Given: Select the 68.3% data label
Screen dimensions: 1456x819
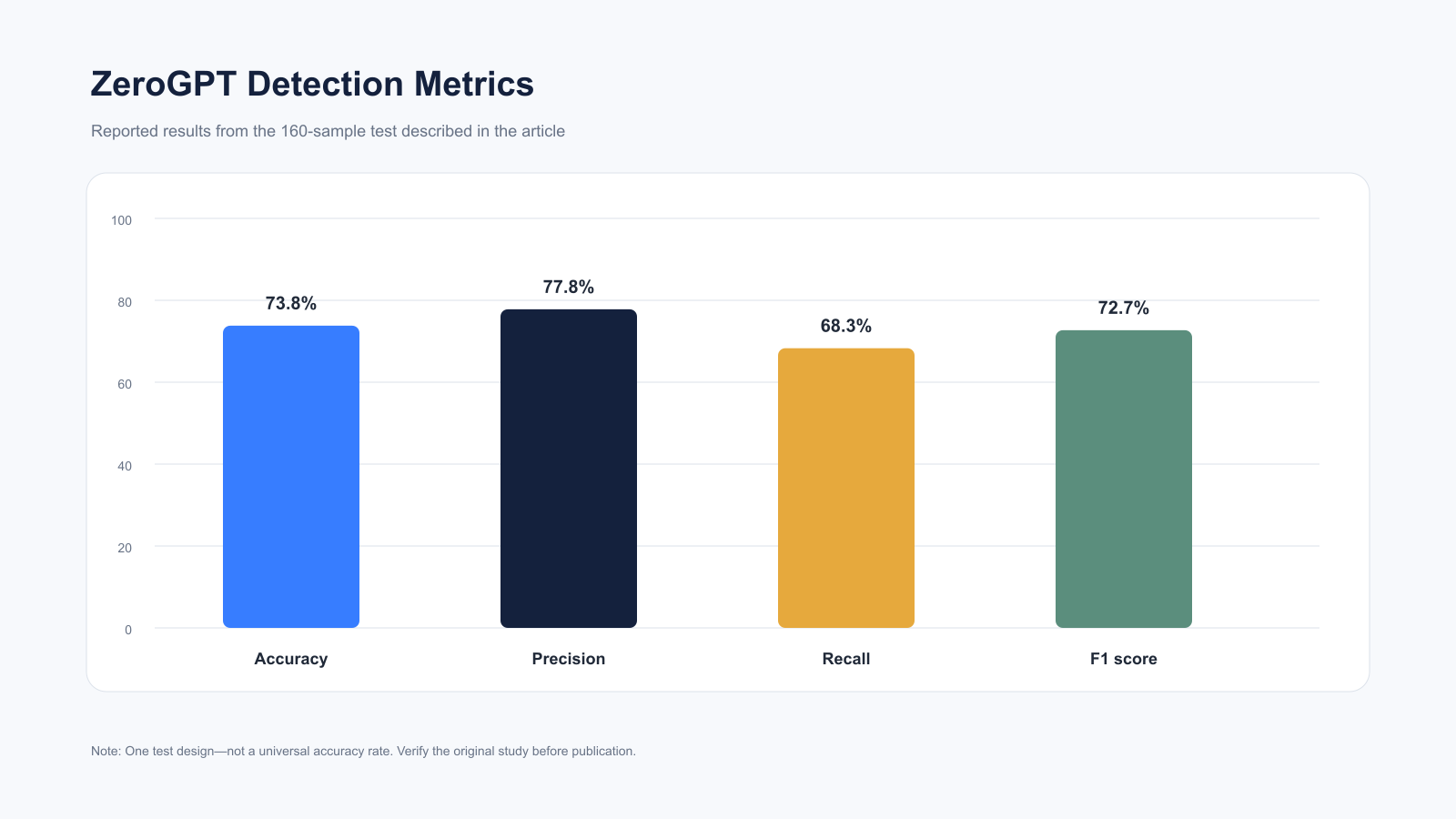Looking at the screenshot, I should click(x=846, y=326).
